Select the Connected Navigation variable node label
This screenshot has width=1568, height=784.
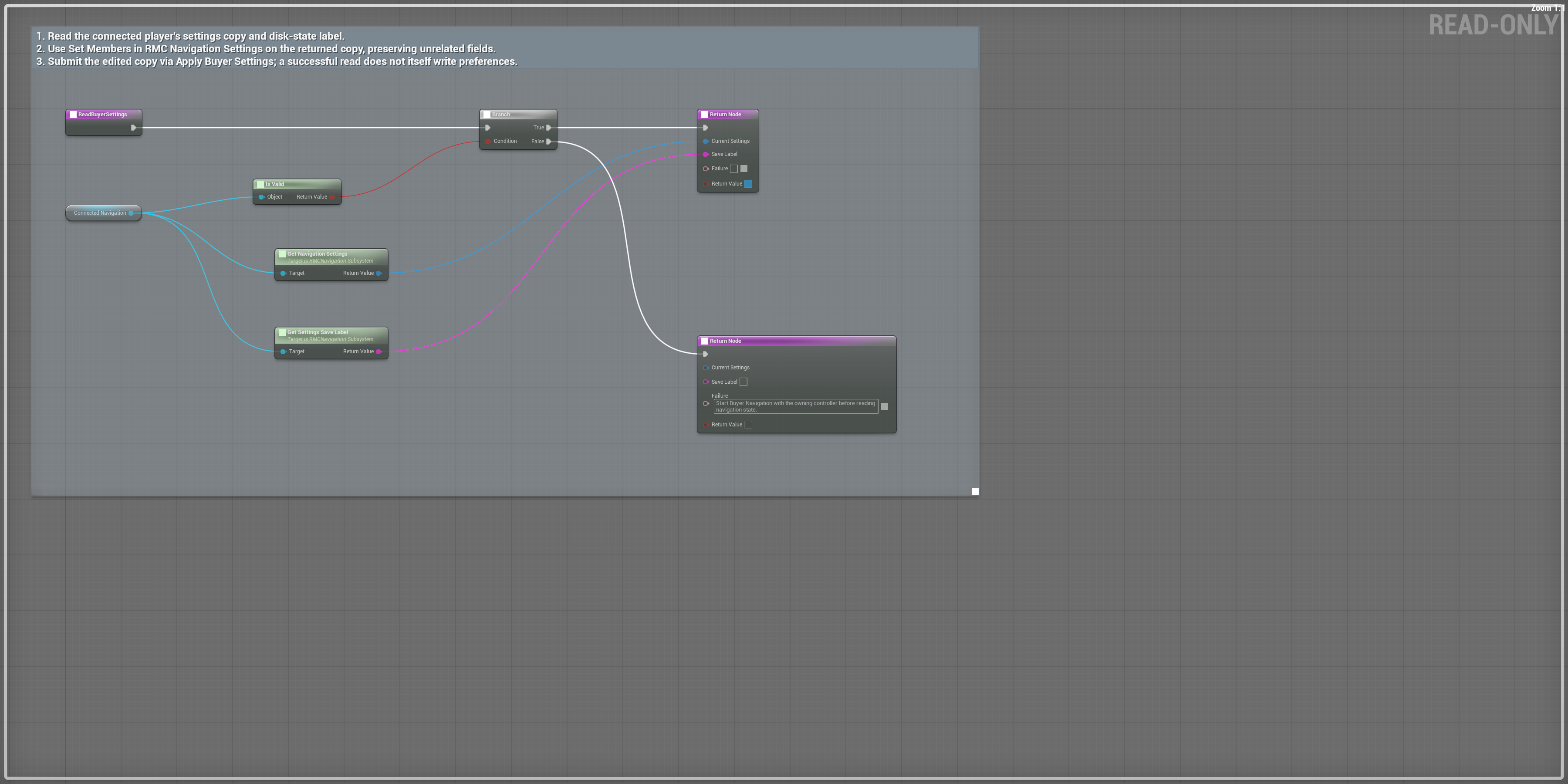[100, 213]
